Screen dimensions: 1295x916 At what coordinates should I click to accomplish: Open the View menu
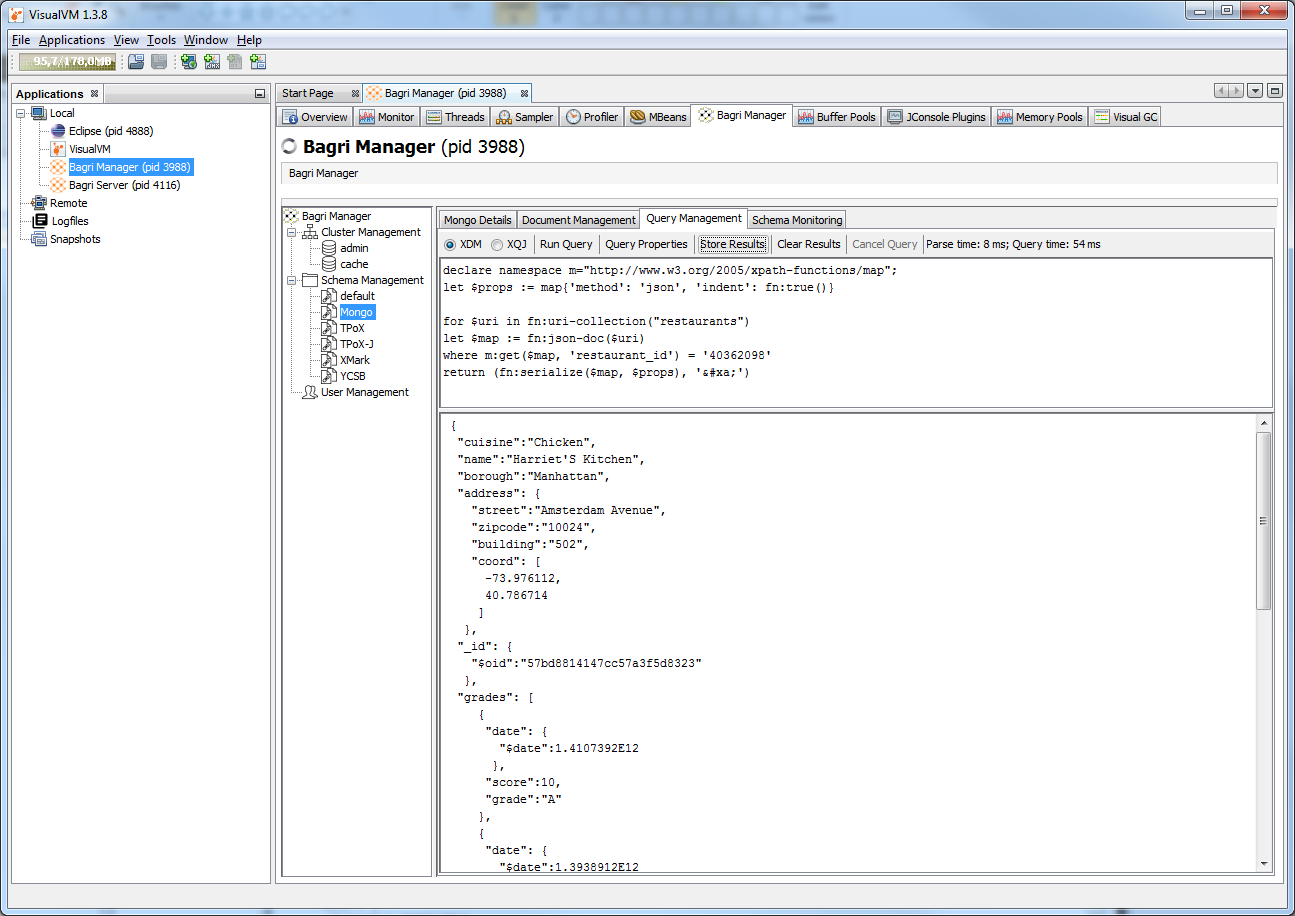(126, 40)
